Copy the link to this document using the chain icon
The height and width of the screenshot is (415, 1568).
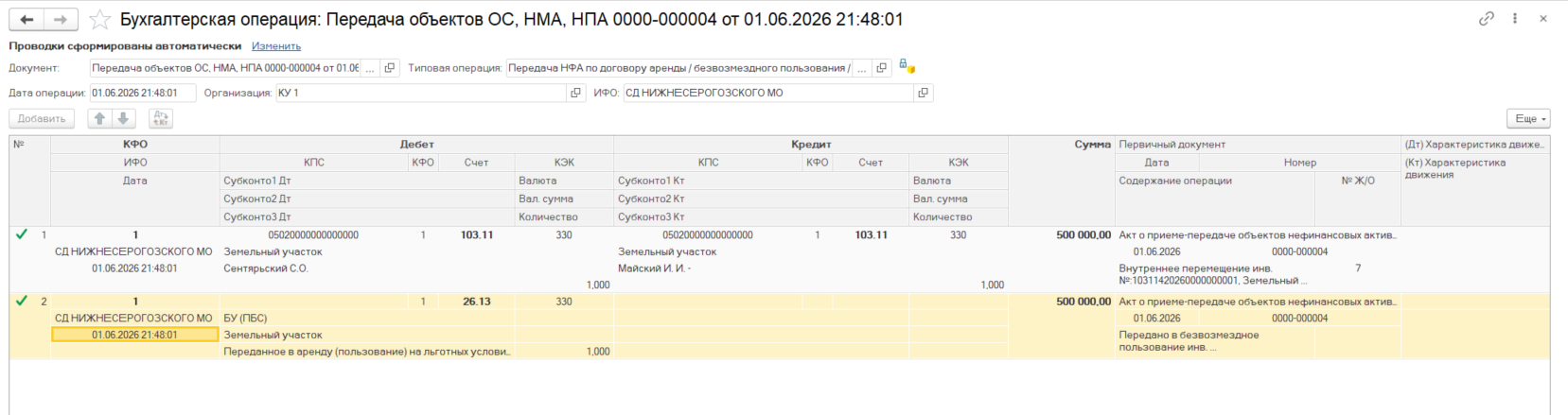(1487, 18)
